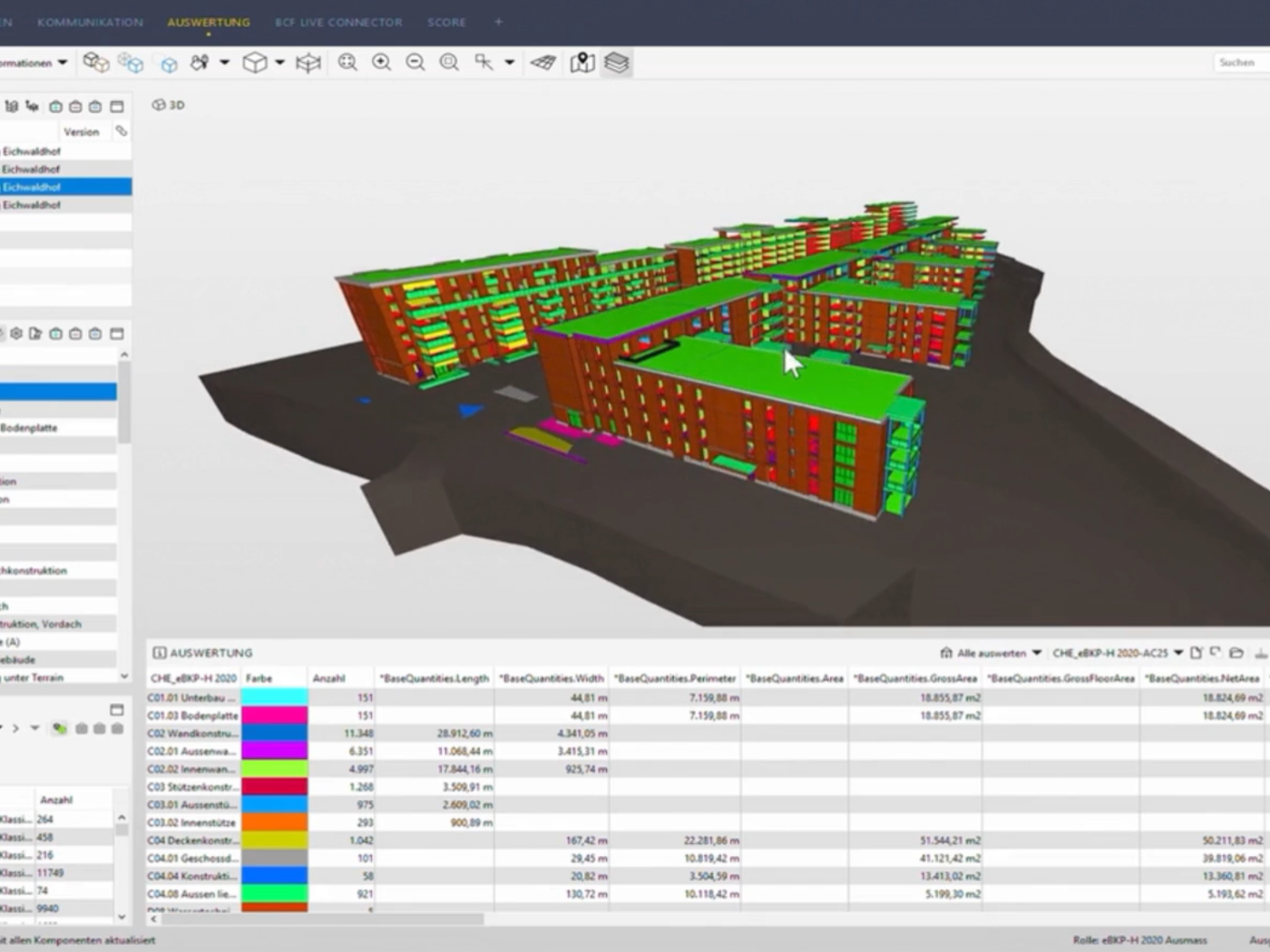Click the magenta swatch for C01.03 Bodenplatte

pyautogui.click(x=274, y=715)
